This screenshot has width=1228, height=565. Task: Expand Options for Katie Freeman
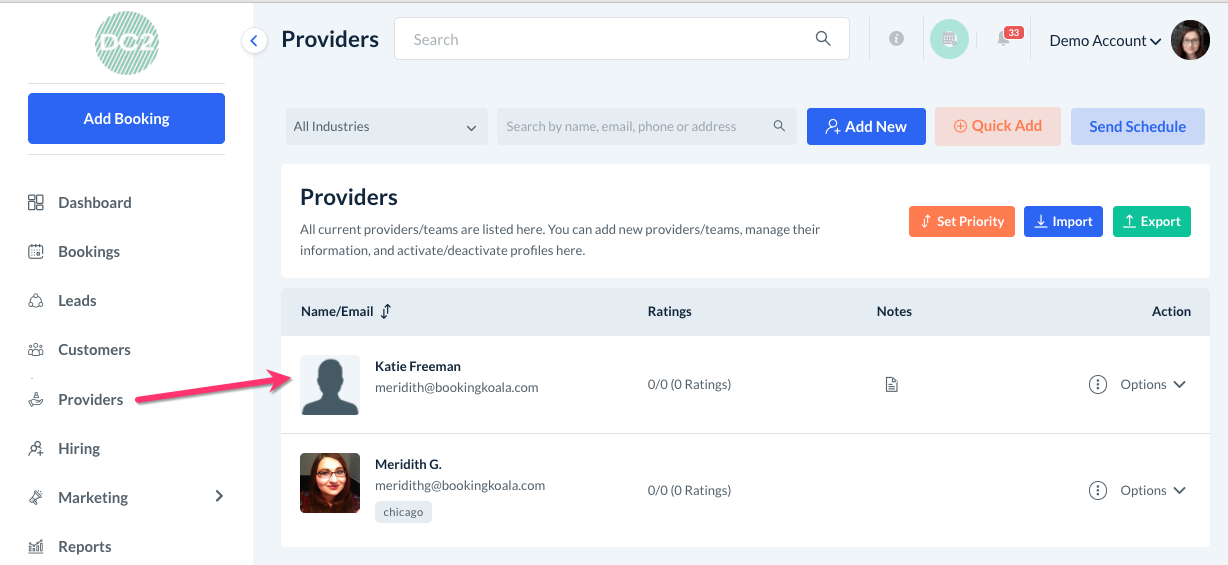1138,385
